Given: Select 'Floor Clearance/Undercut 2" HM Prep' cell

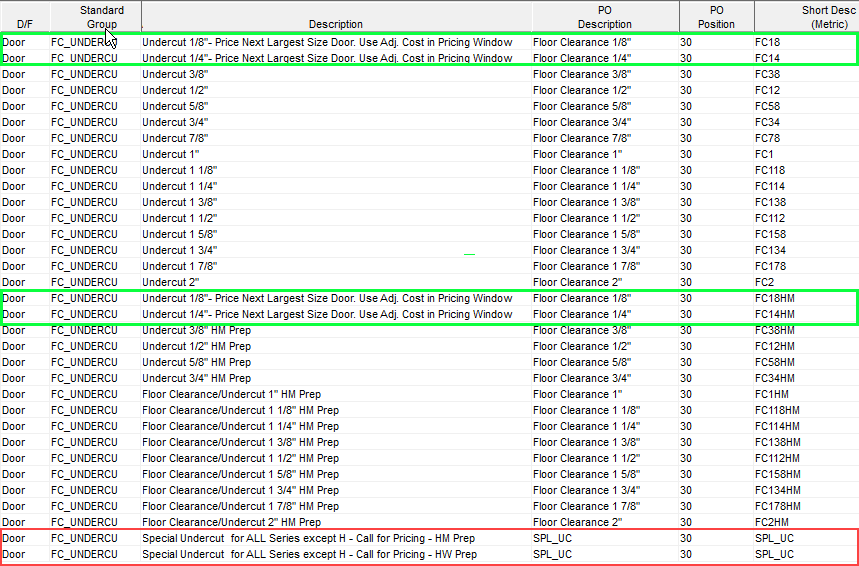Looking at the screenshot, I should pyautogui.click(x=336, y=522).
